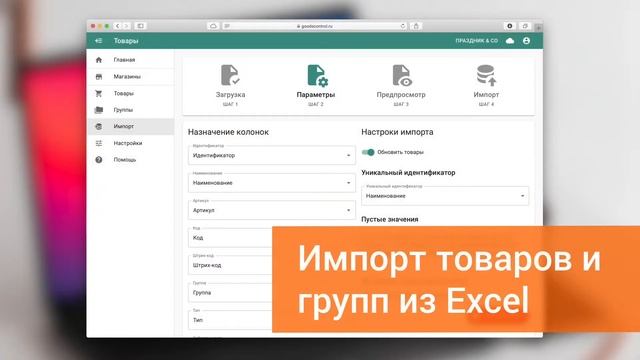This screenshot has height=360, width=640.
Task: Click the Настройки импорта heading
Action: pyautogui.click(x=397, y=132)
